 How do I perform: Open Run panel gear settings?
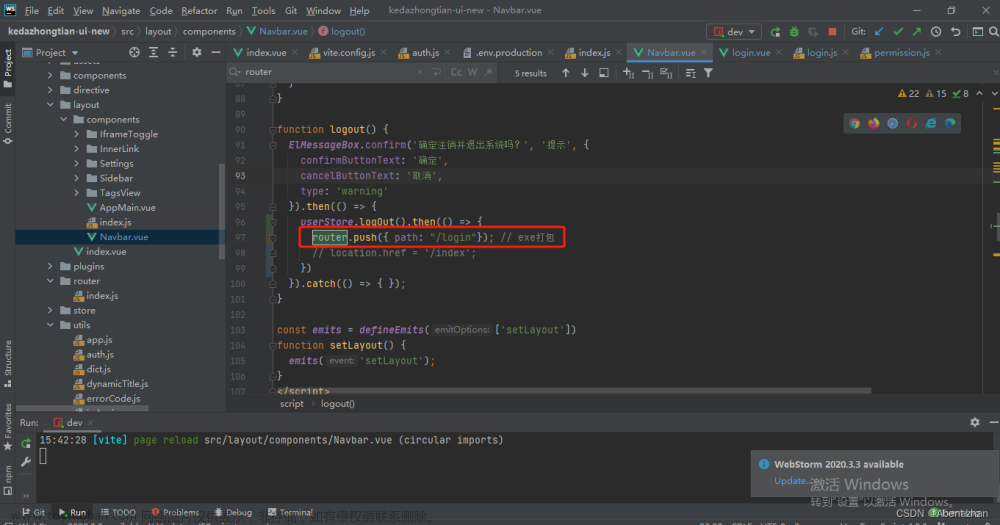[974, 422]
